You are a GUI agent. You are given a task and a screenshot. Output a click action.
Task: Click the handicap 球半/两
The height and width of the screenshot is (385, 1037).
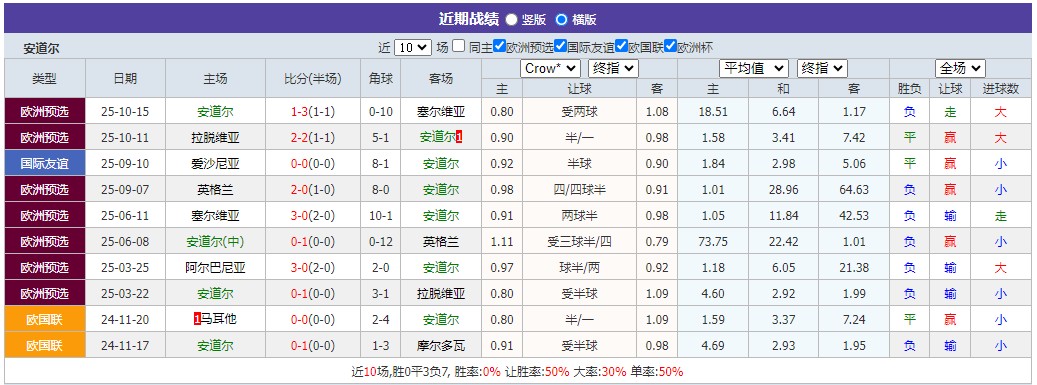(579, 268)
